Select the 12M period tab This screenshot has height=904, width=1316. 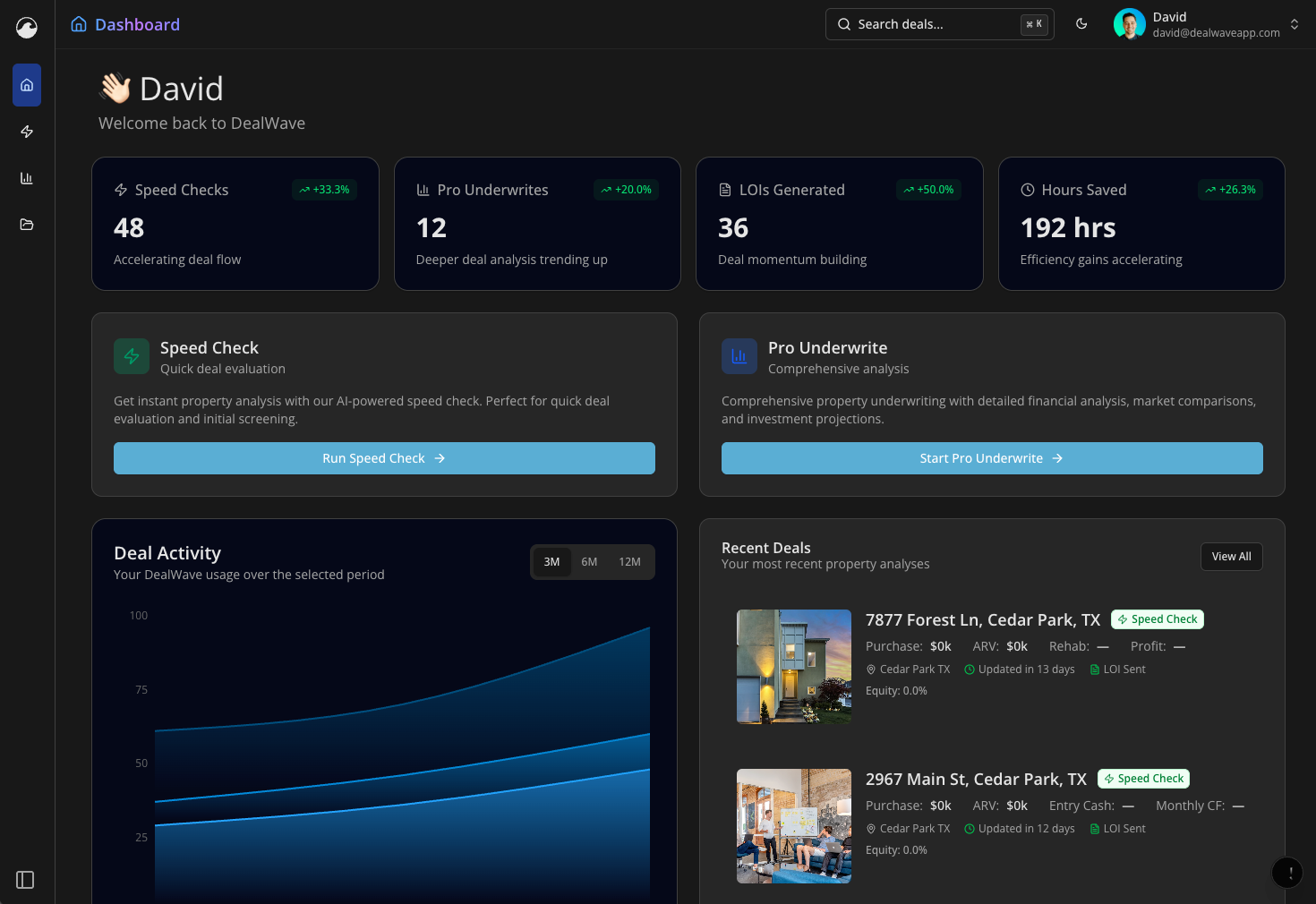click(x=629, y=562)
